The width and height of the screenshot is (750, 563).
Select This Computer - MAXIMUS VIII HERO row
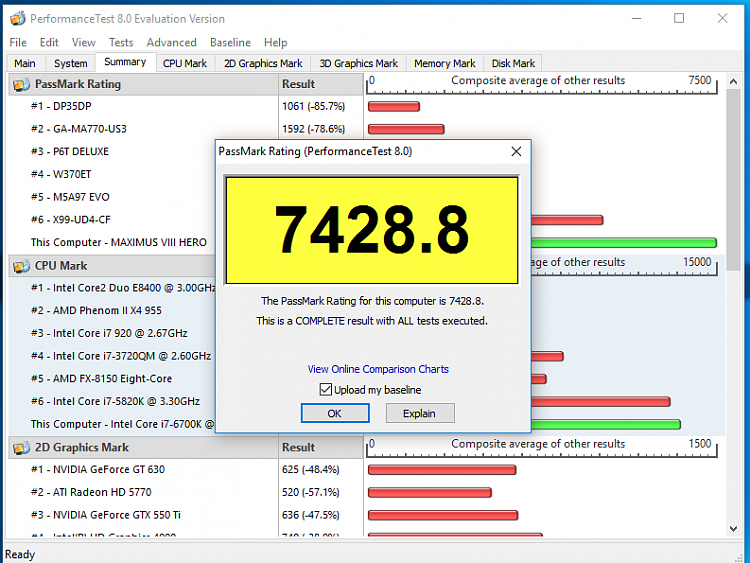tap(111, 243)
